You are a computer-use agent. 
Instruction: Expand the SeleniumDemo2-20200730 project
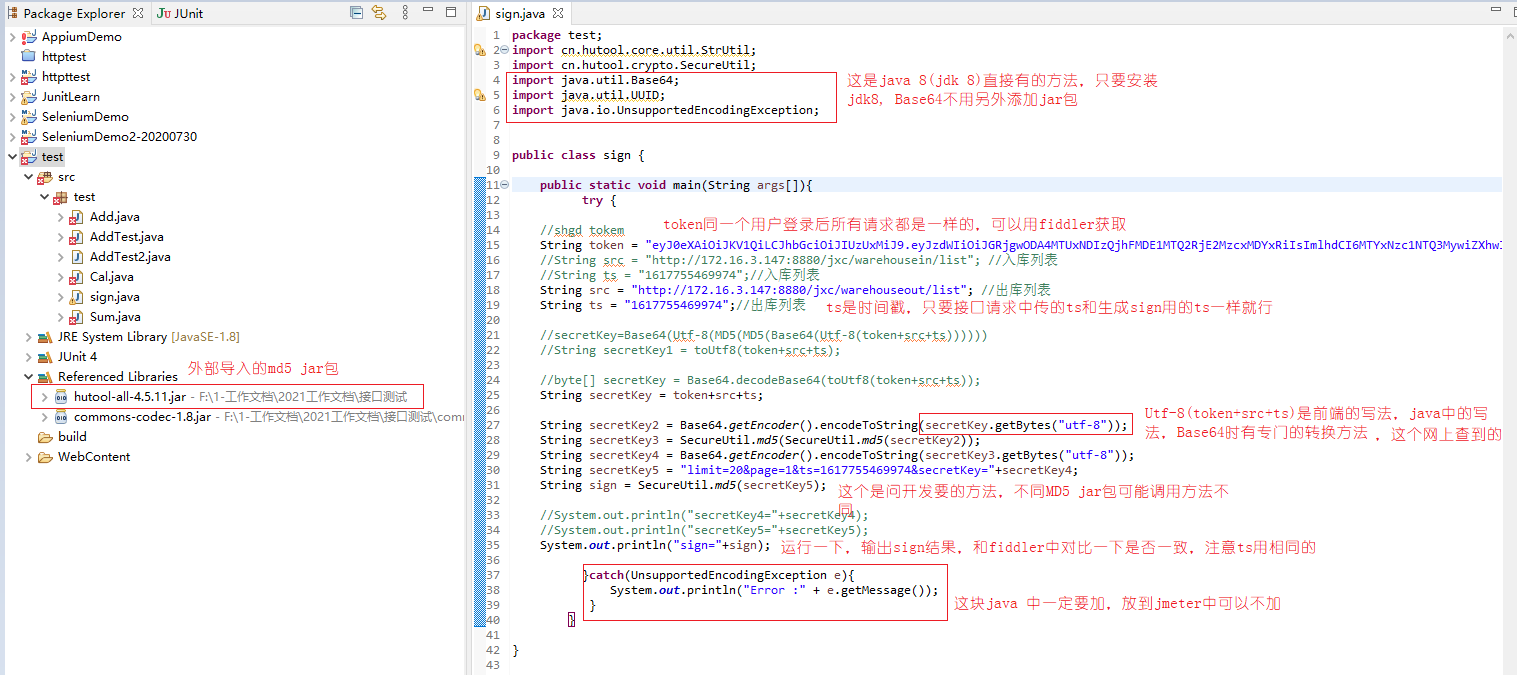(x=12, y=137)
